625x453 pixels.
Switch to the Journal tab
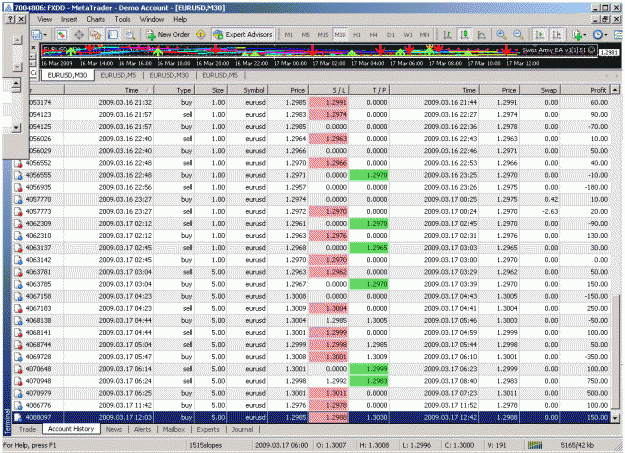242,429
